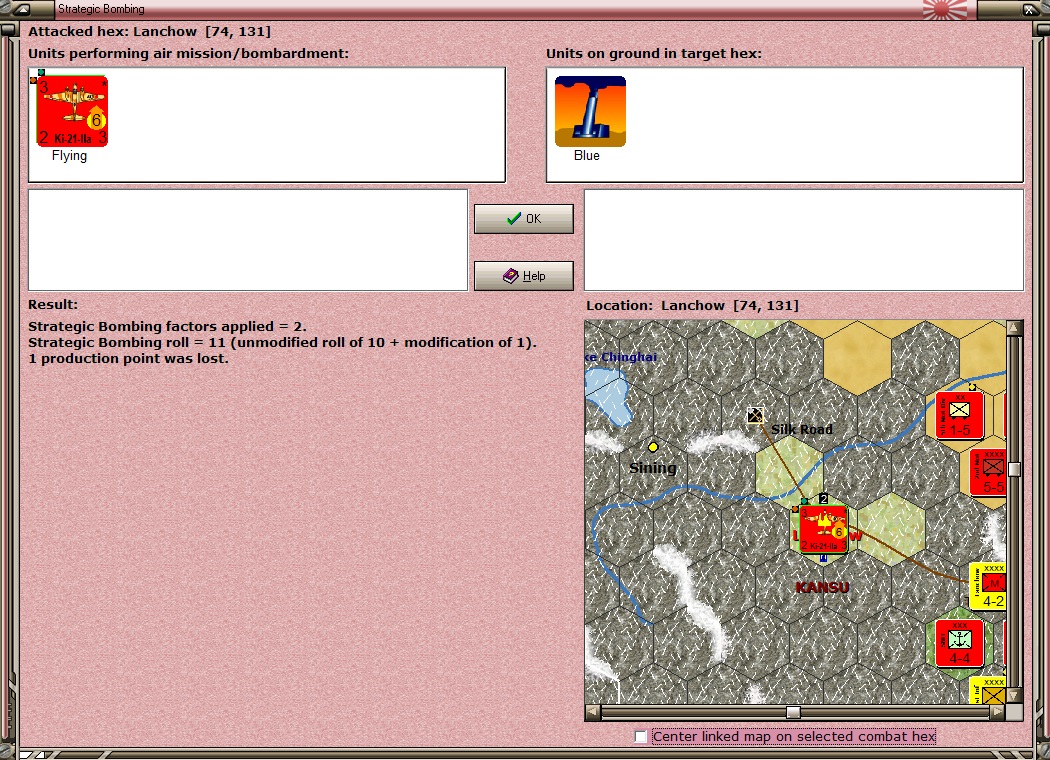
Task: Click the 'Blue' label under the factory icon
Action: [x=587, y=155]
